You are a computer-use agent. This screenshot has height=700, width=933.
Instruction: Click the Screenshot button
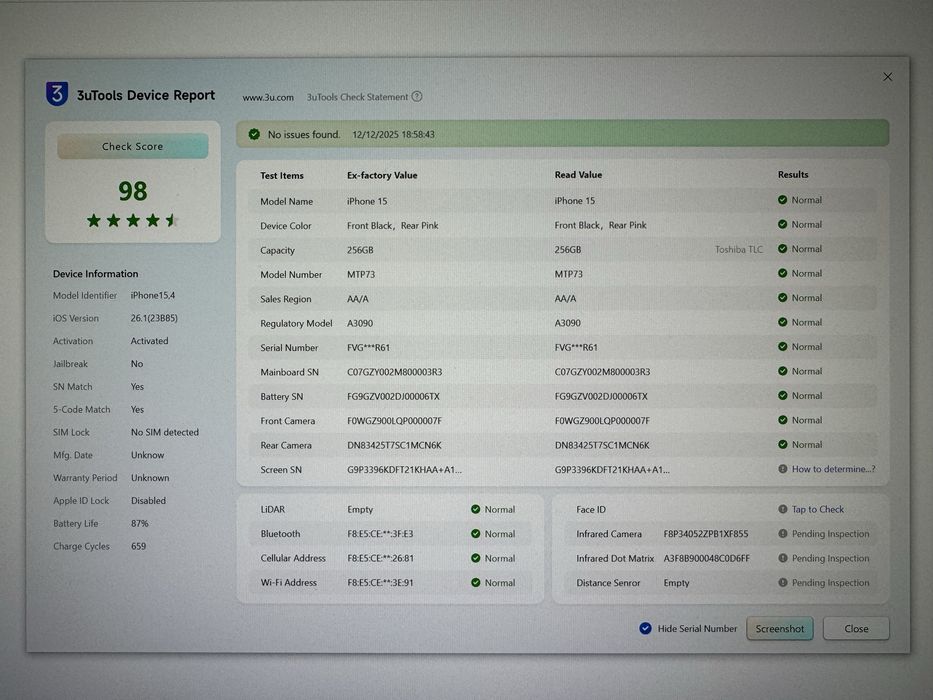point(779,629)
